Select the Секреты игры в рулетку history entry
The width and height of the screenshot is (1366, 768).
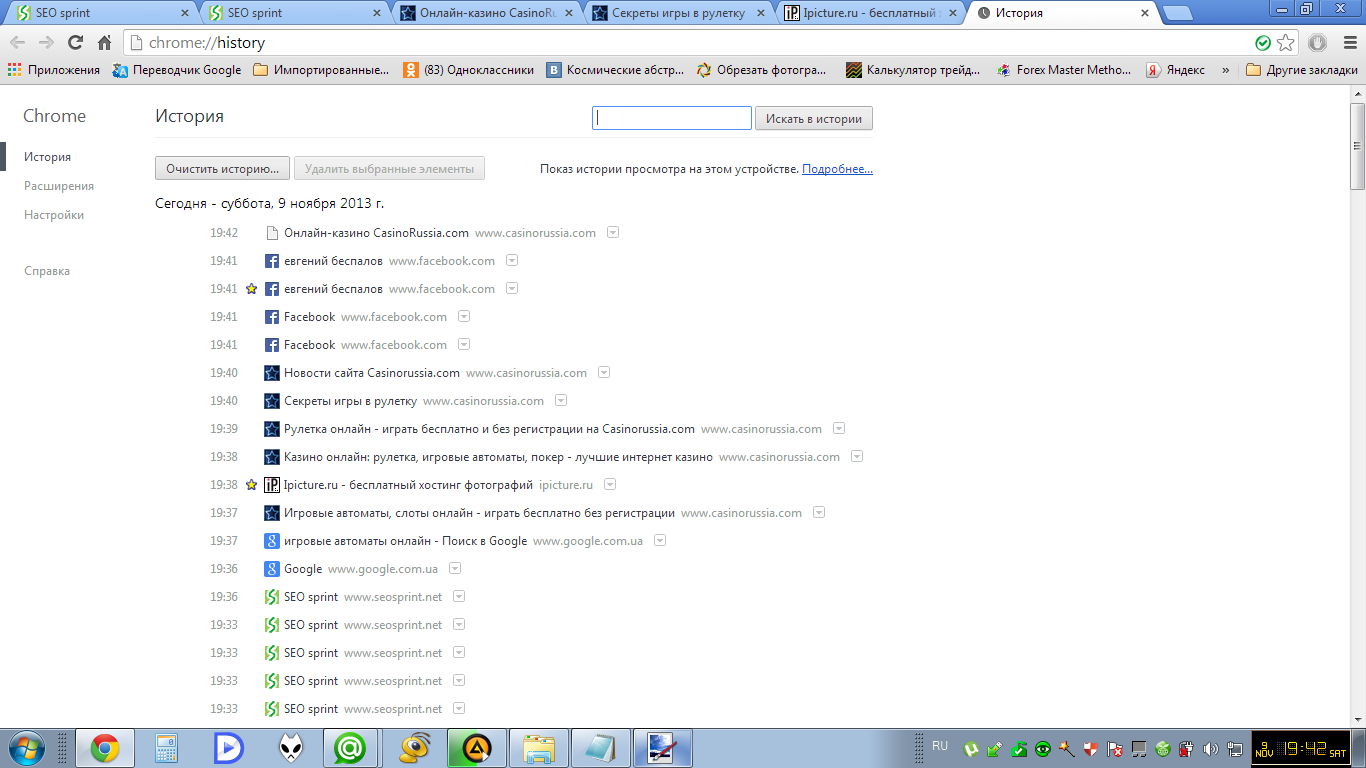pos(350,401)
